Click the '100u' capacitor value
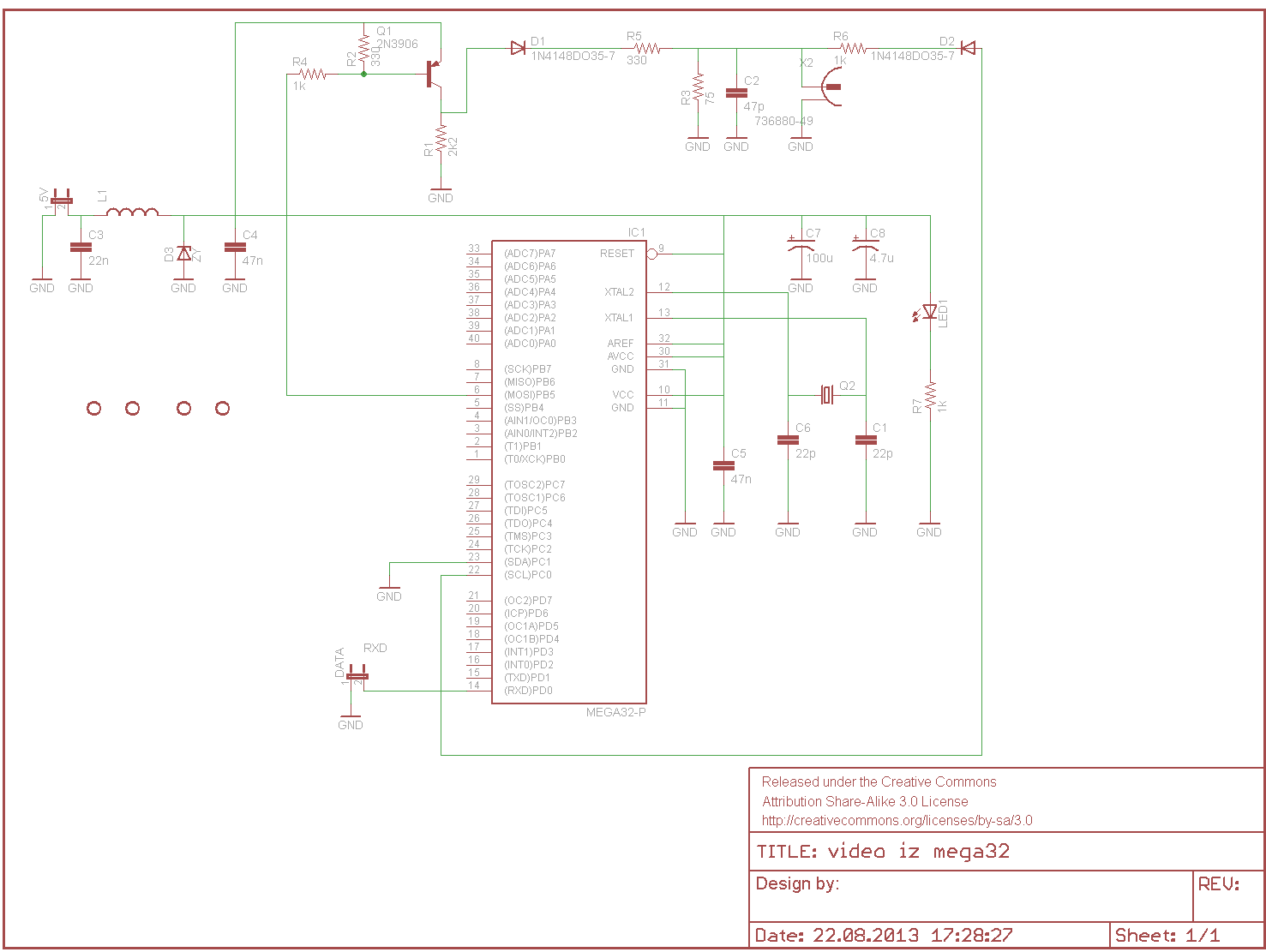 coord(819,258)
